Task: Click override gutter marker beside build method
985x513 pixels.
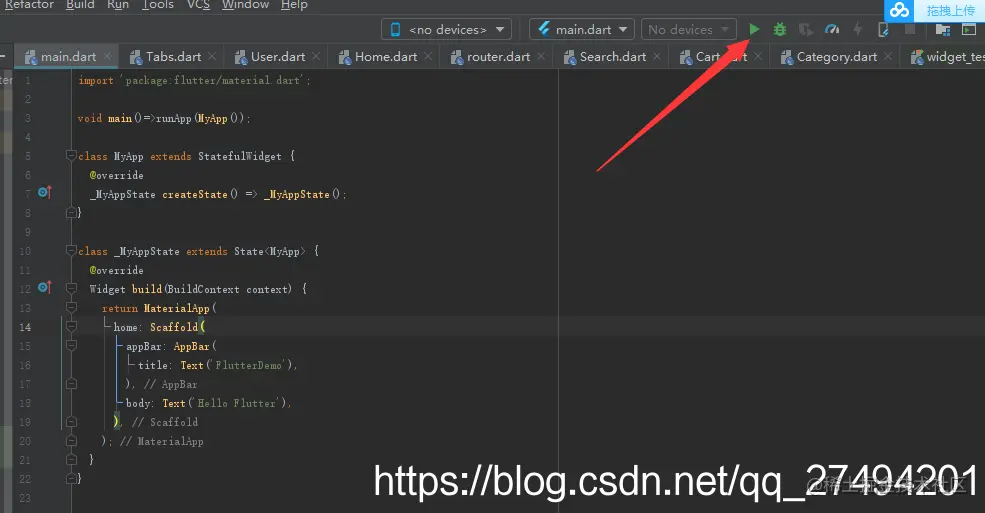Action: [x=45, y=287]
